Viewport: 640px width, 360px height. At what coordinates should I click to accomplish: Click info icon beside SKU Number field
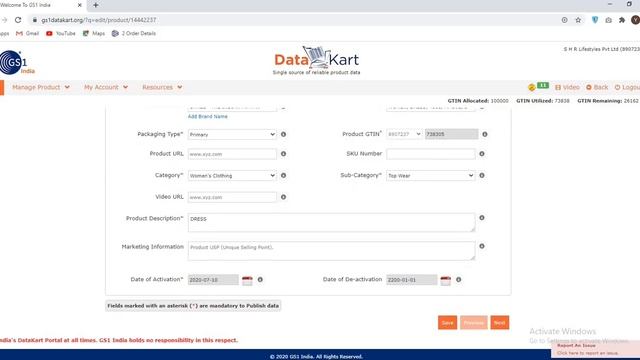click(482, 154)
